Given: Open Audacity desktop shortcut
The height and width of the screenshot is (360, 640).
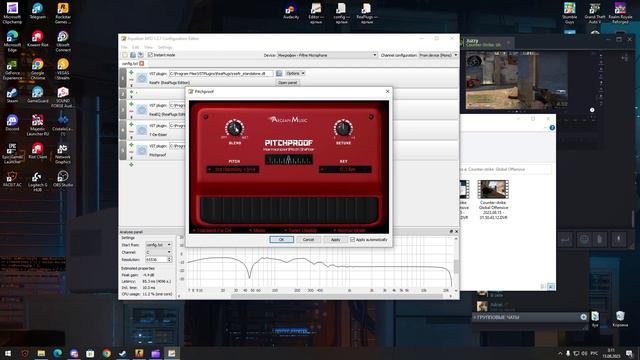Looking at the screenshot, I should click(291, 11).
